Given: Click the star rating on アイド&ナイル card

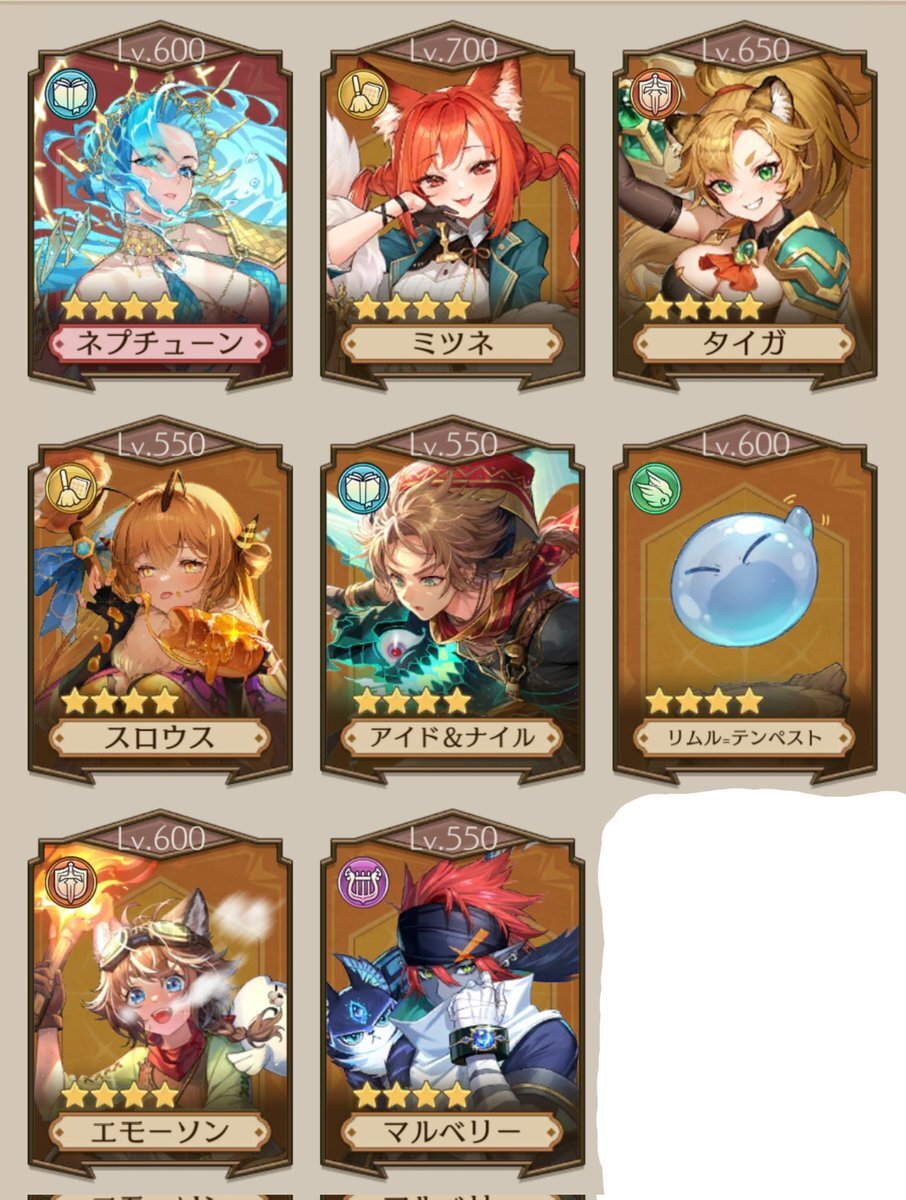Looking at the screenshot, I should pyautogui.click(x=412, y=701).
